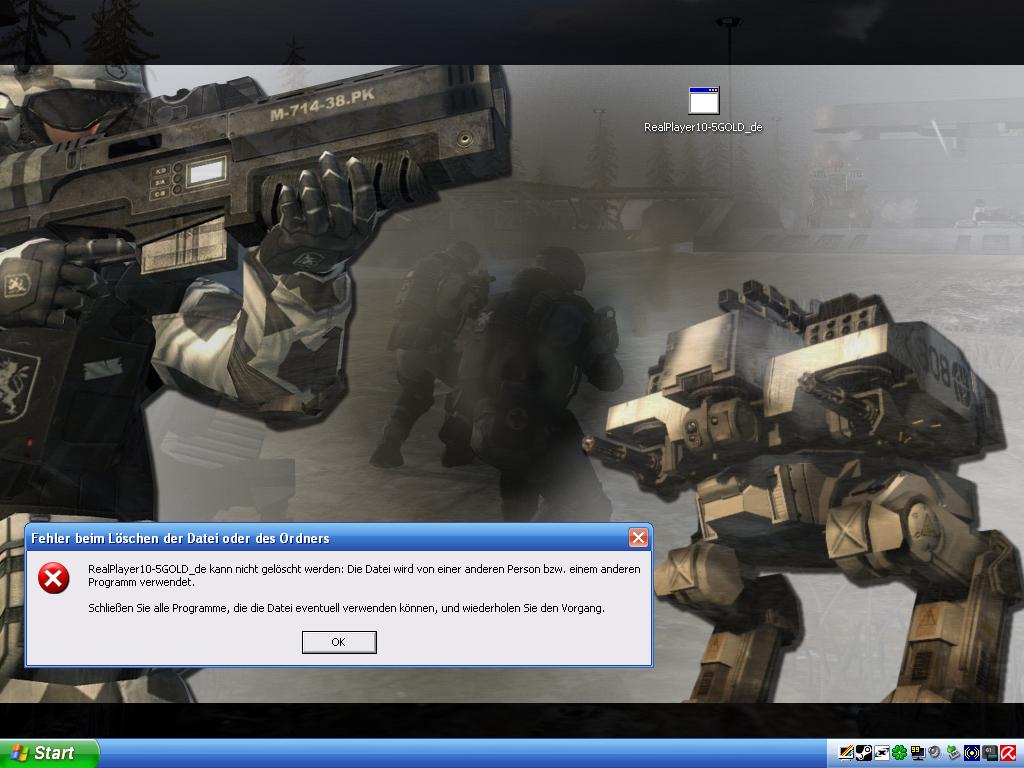Click the Avira red umbrella tray icon
The image size is (1024, 768).
pos(1008,753)
